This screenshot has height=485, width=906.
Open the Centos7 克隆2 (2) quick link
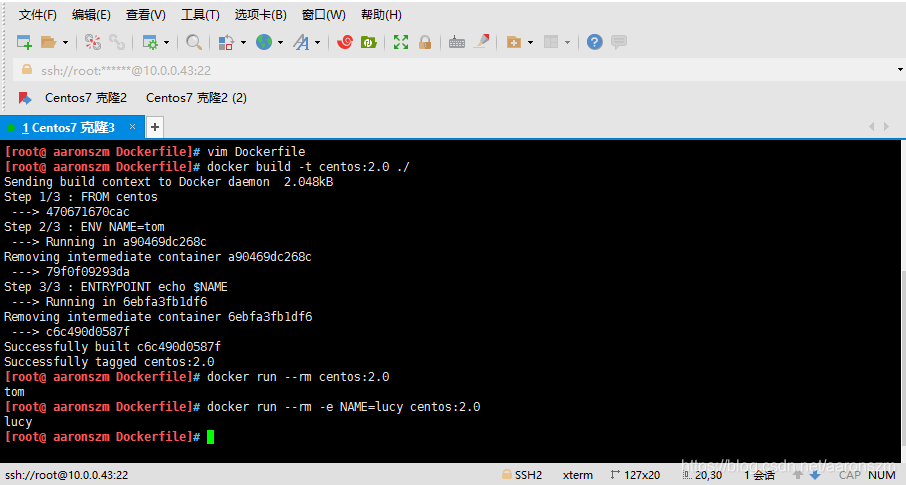pos(196,98)
